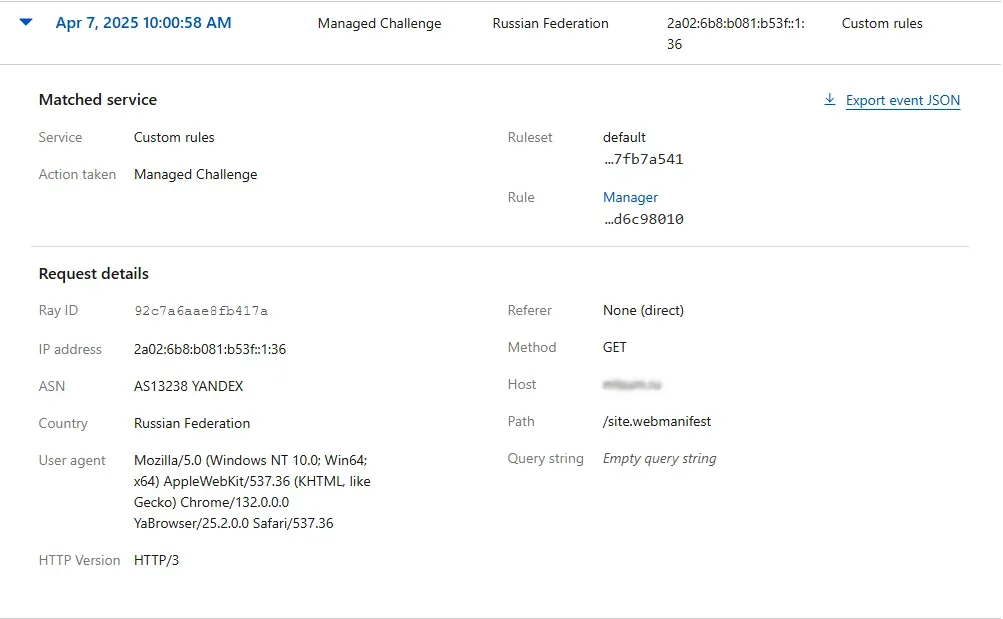Viewport: 1003px width, 619px height.
Task: Select the rule ID ending d6c98010
Action: tap(643, 219)
